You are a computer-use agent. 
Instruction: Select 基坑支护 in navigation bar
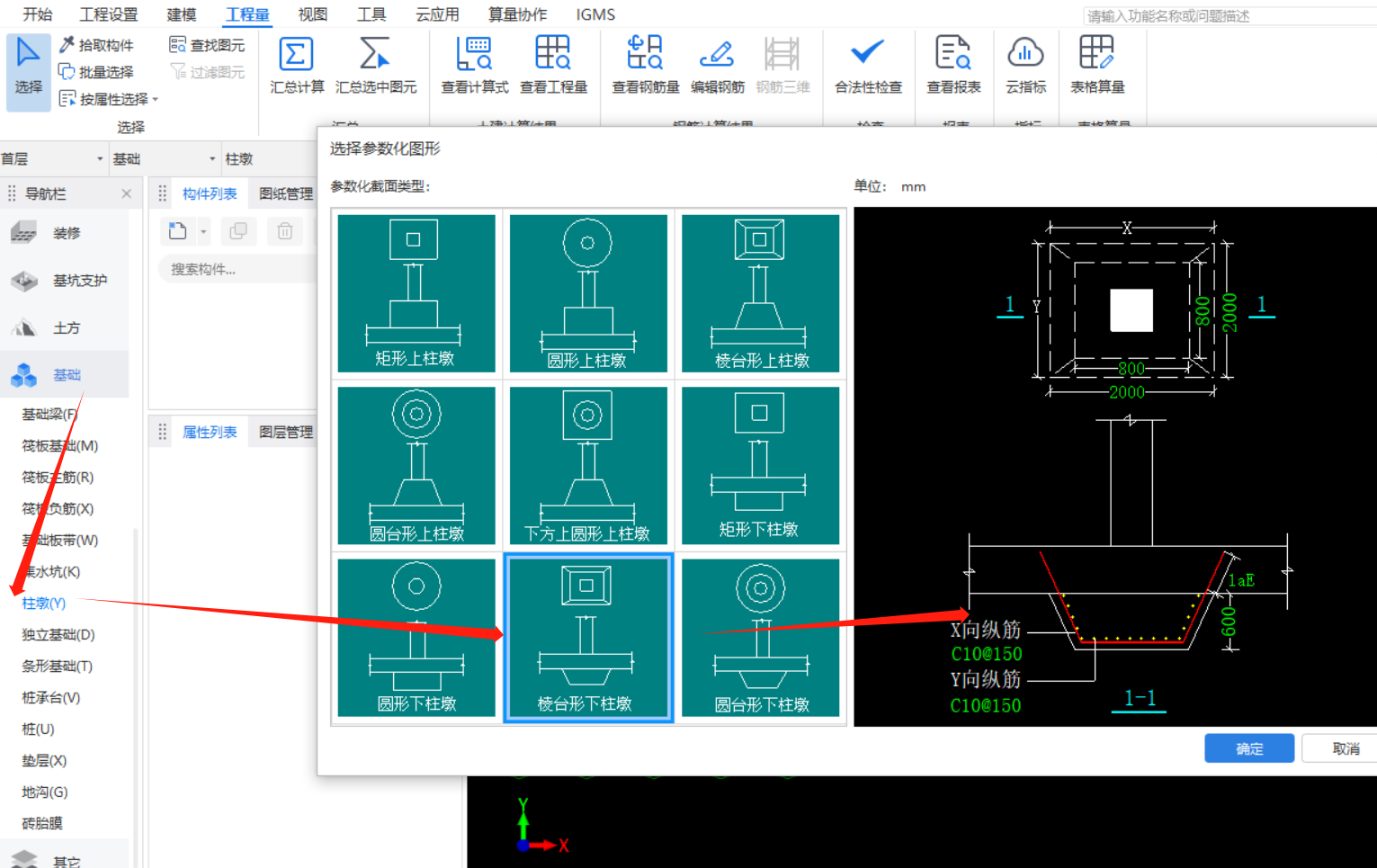pos(65,281)
